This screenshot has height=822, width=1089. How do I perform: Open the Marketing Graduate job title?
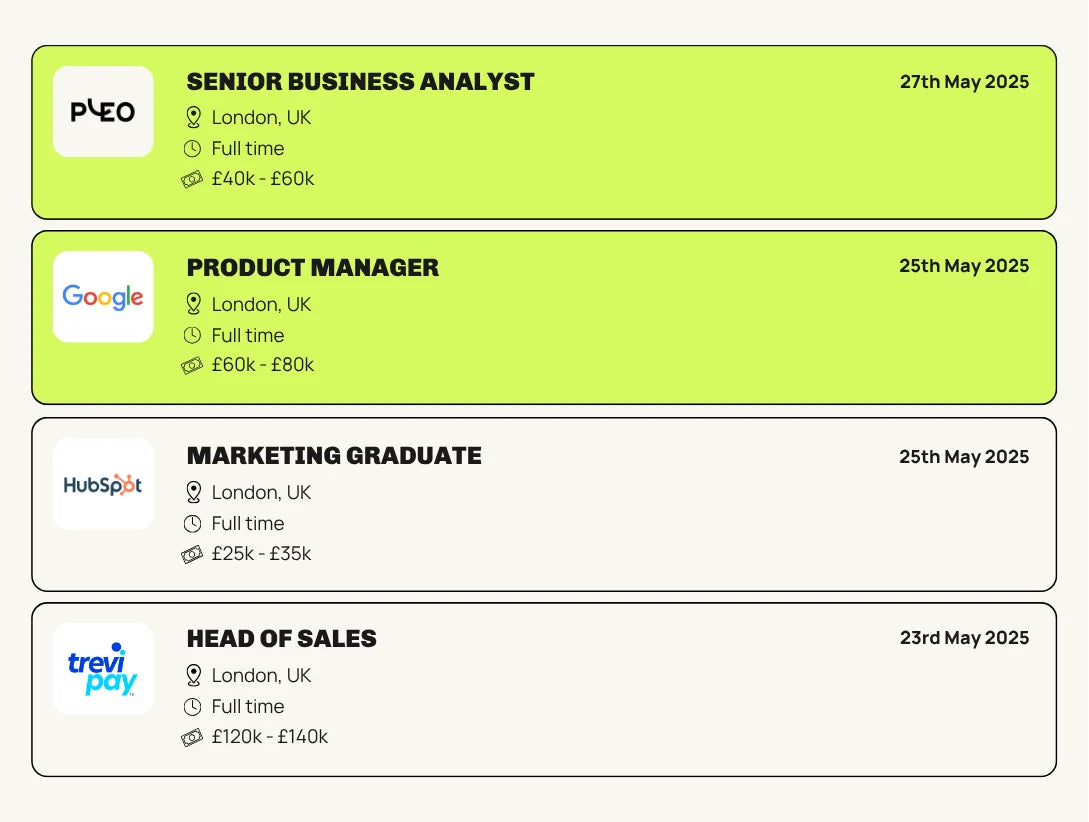coord(334,456)
